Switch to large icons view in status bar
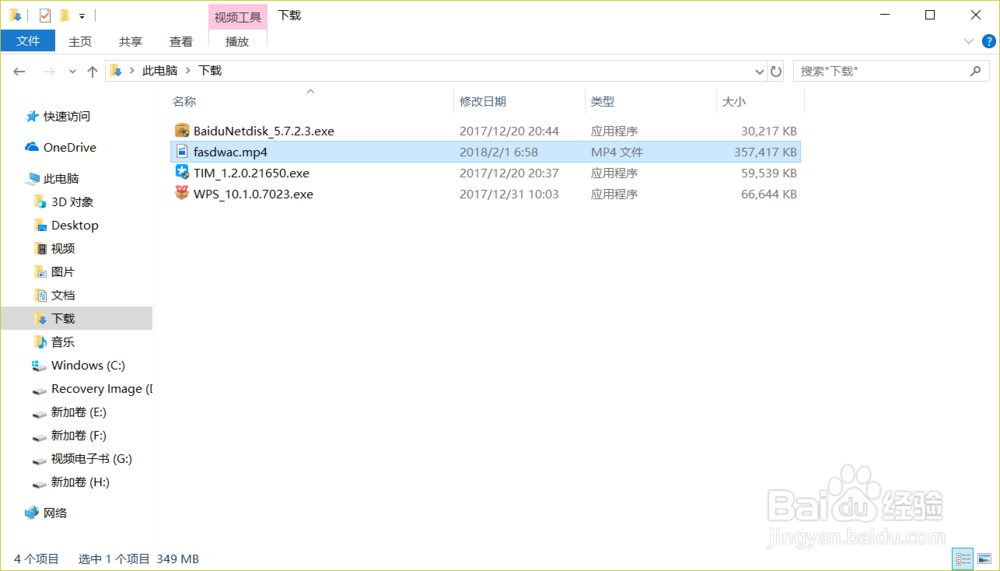Viewport: 1000px width, 571px height. (985, 559)
